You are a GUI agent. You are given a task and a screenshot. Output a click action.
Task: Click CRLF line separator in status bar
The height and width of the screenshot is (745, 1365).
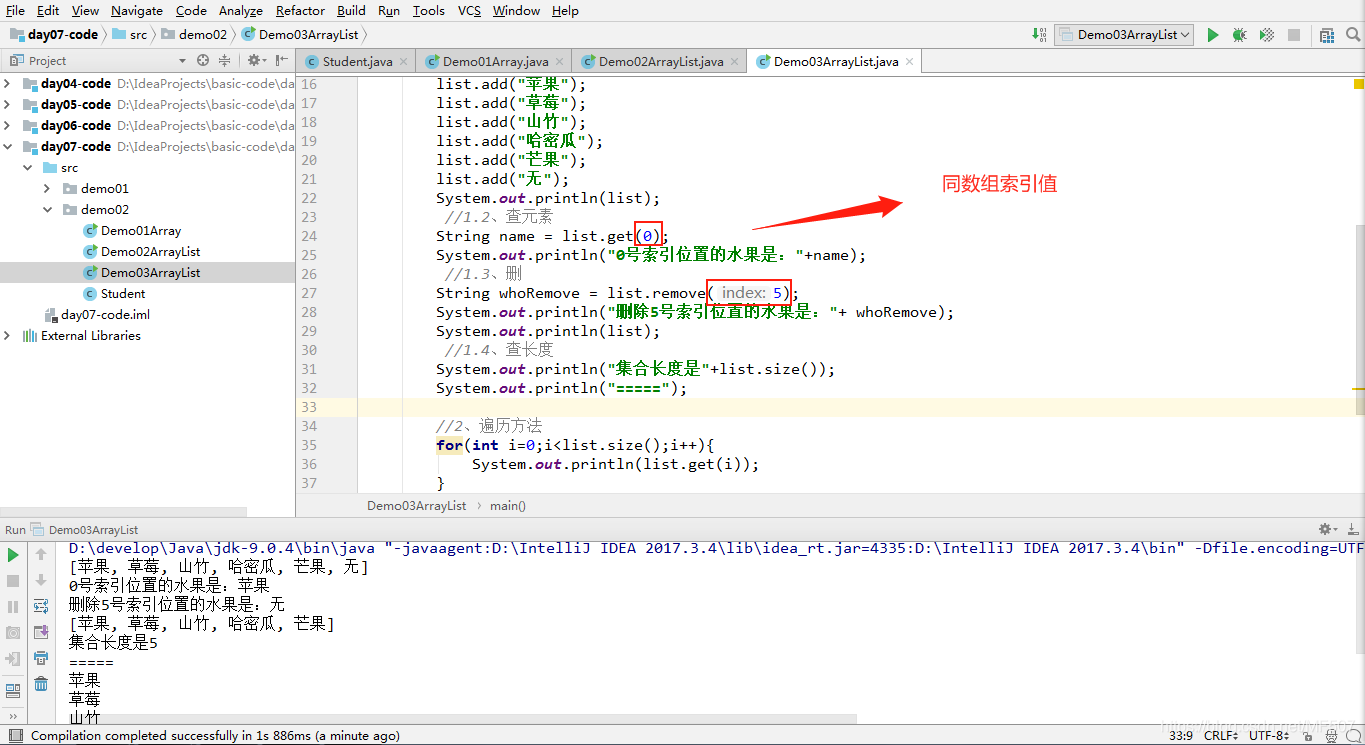(x=1222, y=736)
